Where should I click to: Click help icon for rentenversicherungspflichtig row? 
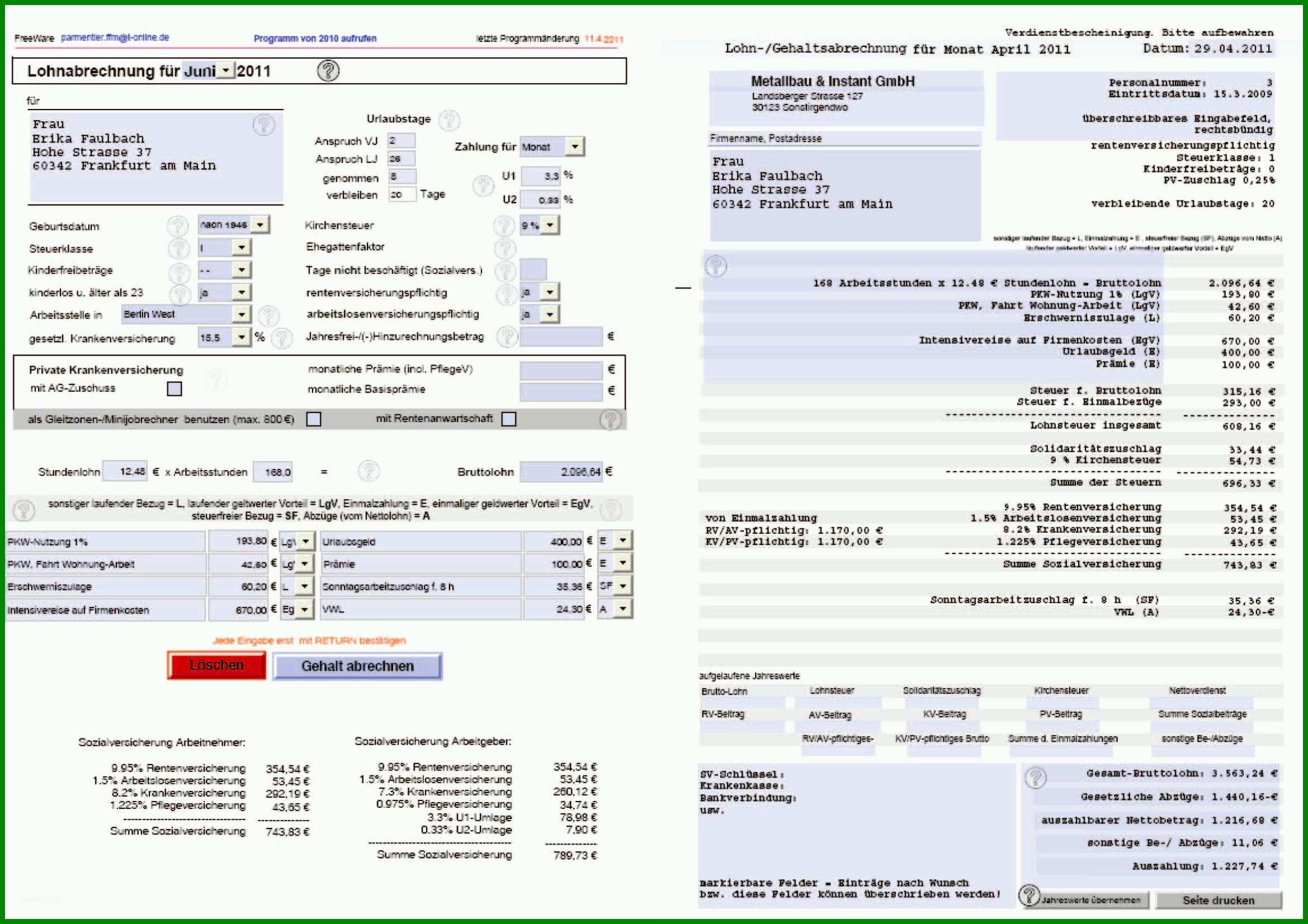506,294
